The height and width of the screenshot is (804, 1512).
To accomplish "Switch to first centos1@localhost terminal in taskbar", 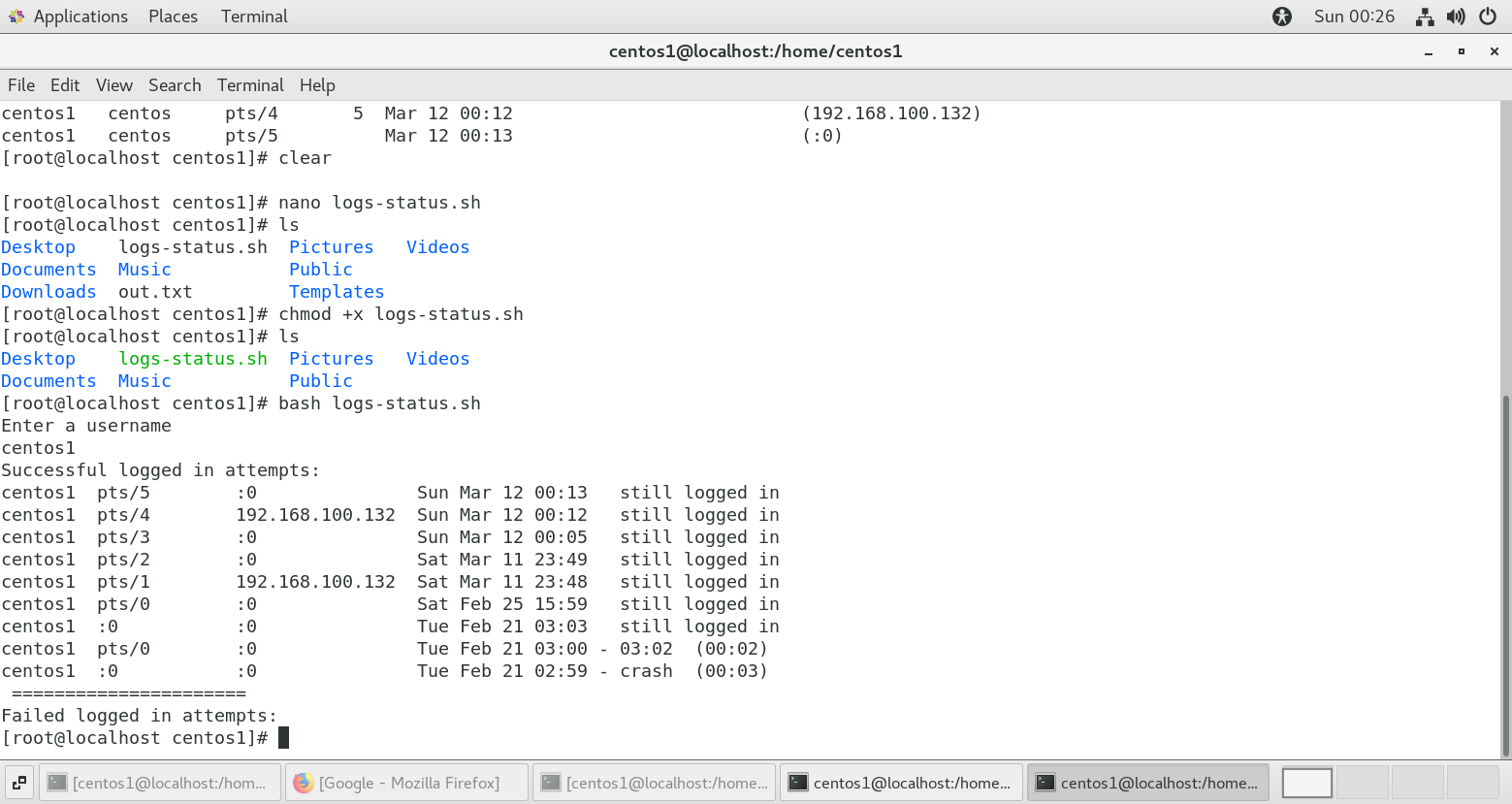I will pyautogui.click(x=160, y=783).
